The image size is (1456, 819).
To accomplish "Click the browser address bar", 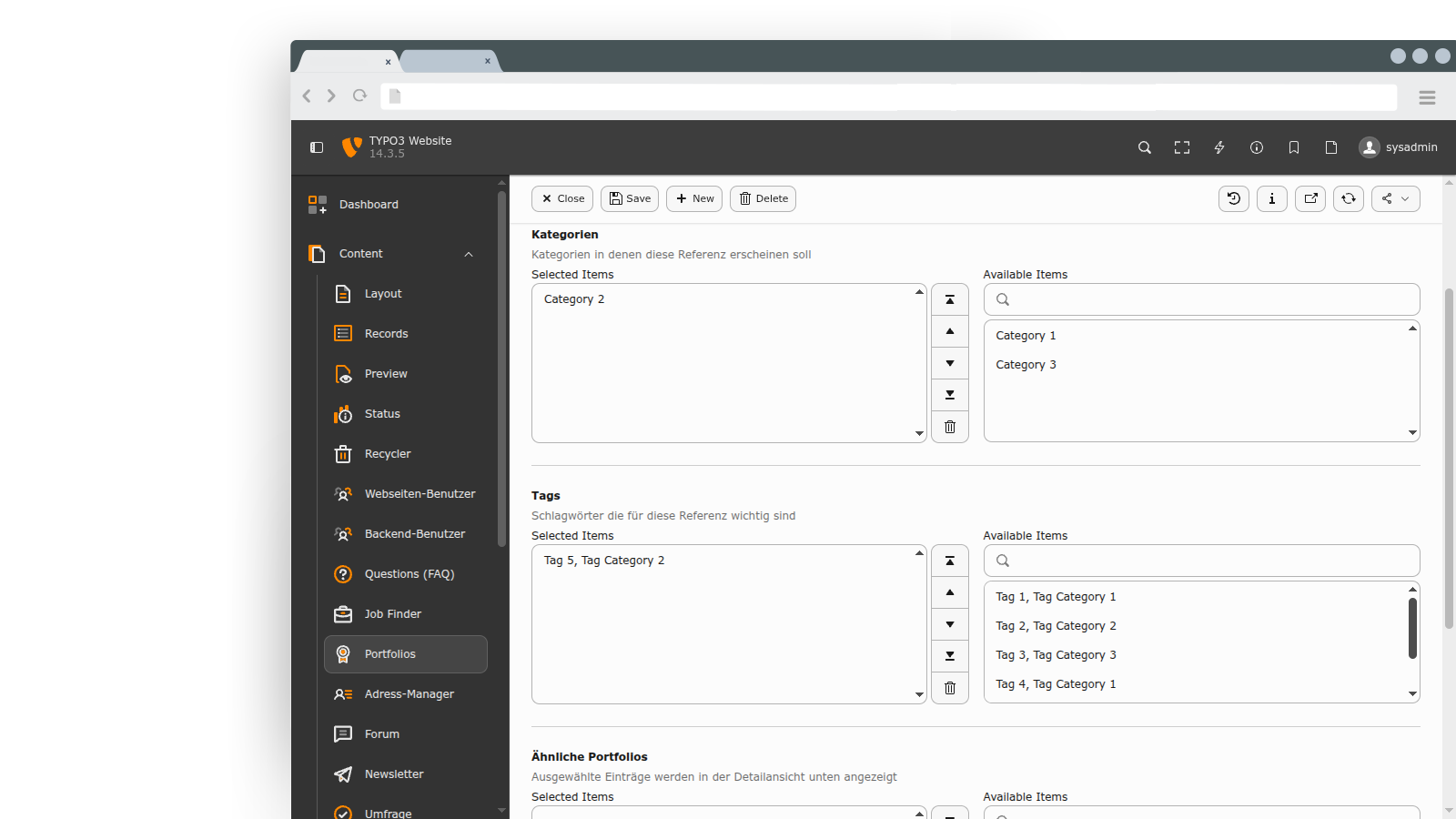I will pos(889,97).
